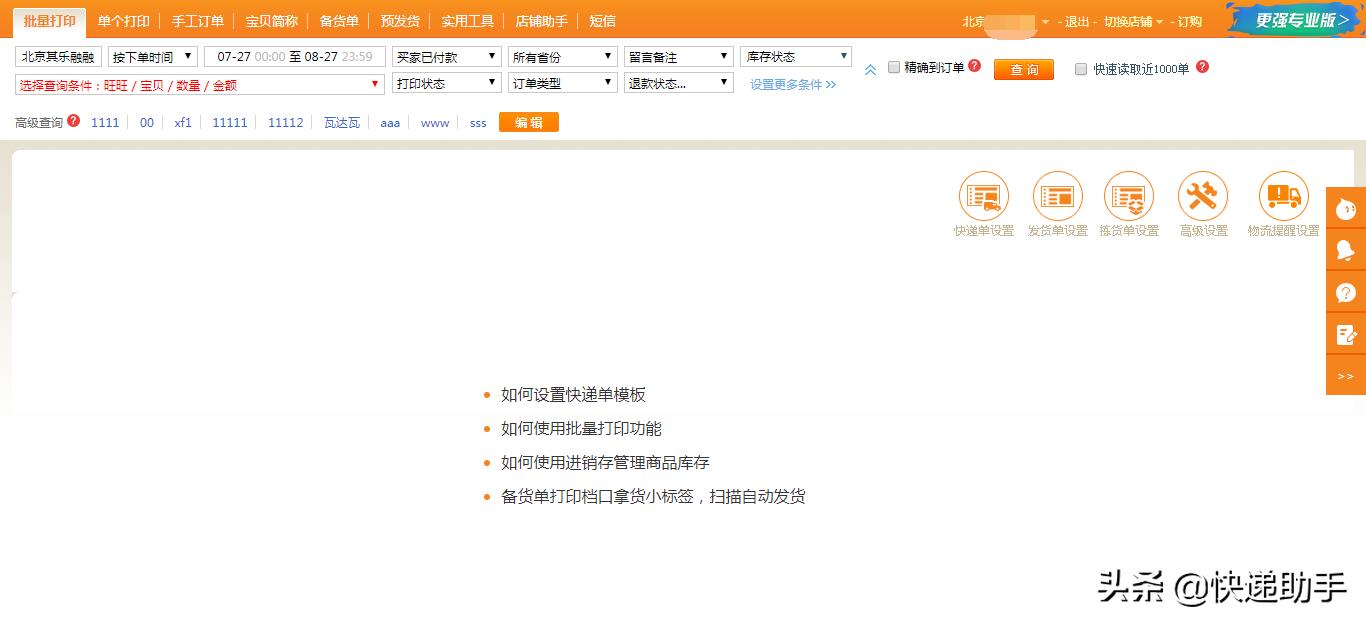The image size is (1366, 623).
Task: Open the 实用工具 menu
Action: pyautogui.click(x=466, y=20)
